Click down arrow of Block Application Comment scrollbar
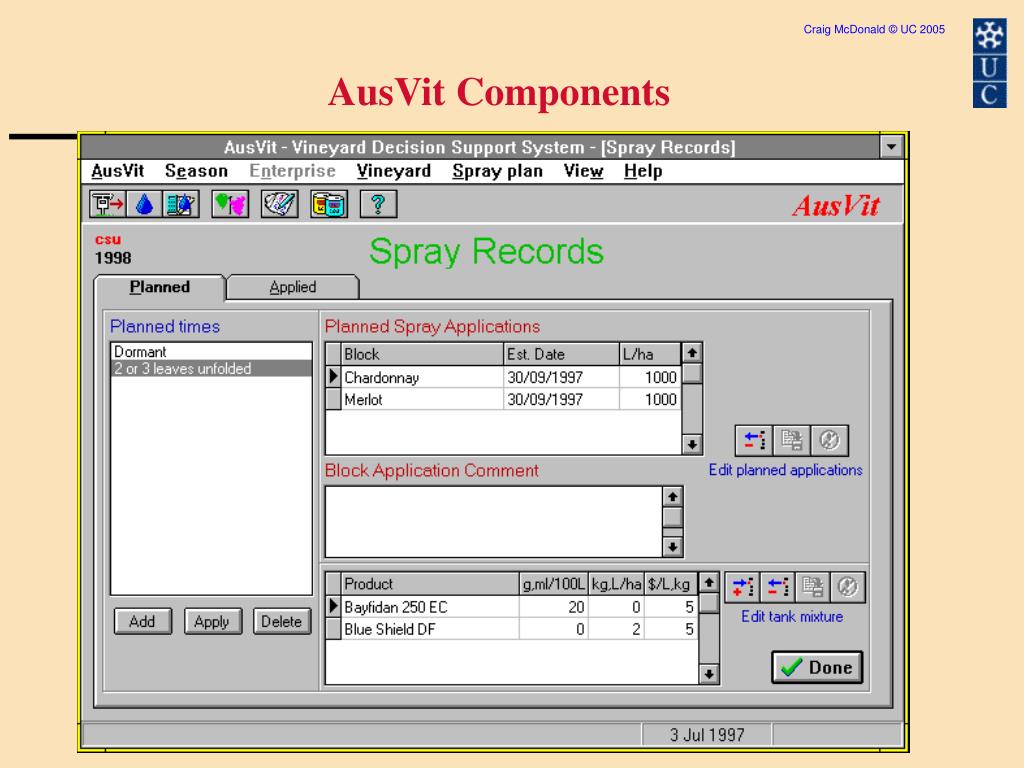 point(673,547)
